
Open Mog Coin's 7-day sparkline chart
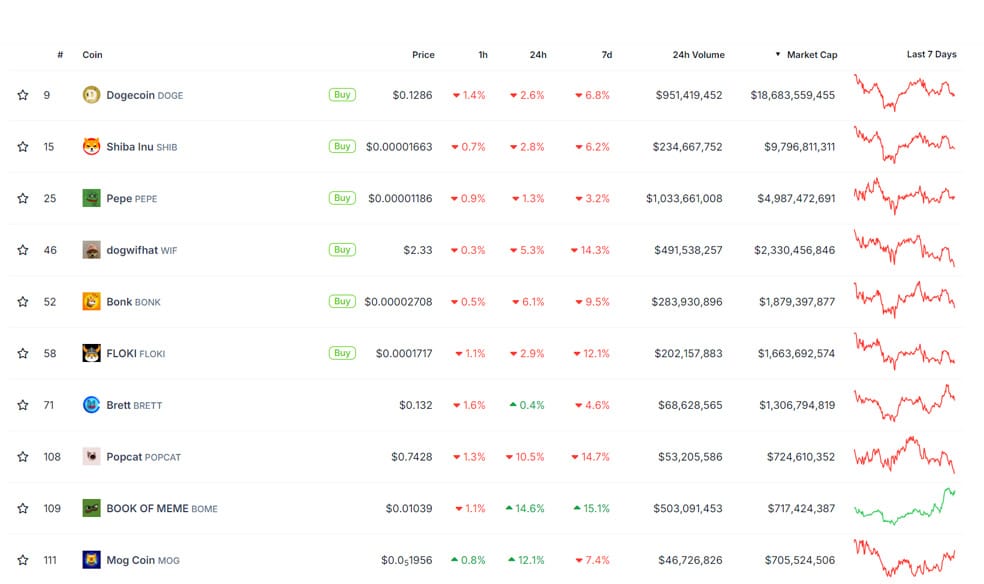[x=904, y=558]
